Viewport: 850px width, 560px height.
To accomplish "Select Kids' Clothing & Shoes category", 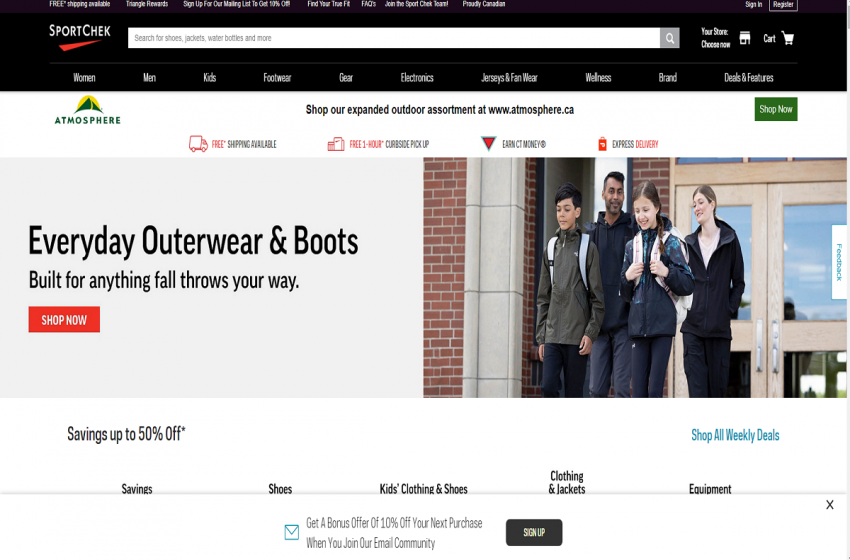I will [423, 488].
